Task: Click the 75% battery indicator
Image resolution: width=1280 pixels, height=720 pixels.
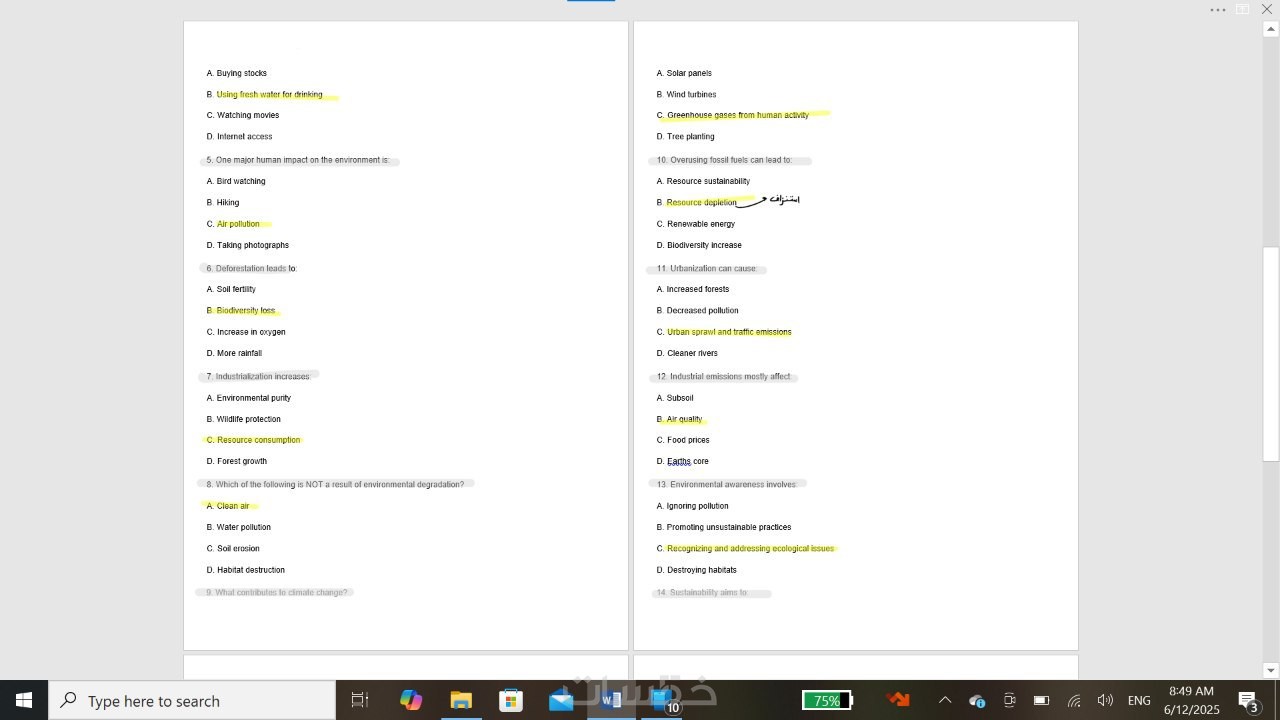Action: pyautogui.click(x=827, y=700)
